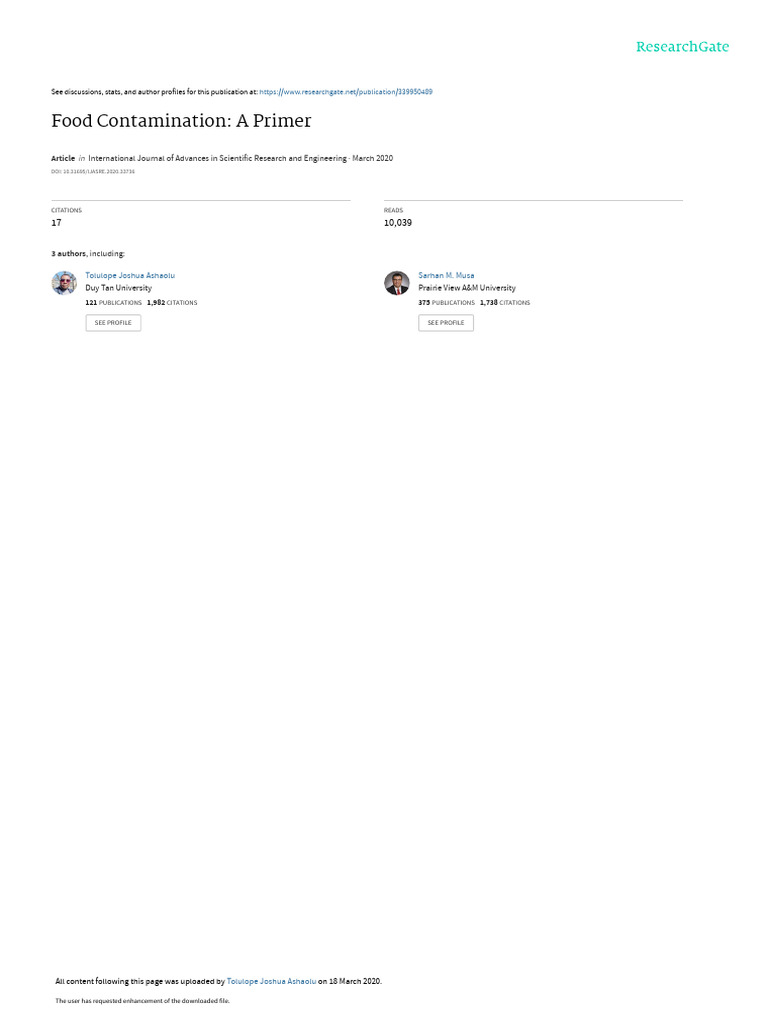Open the Sarhan M. Musa author link
This screenshot has width=768, height=1024.
(x=446, y=276)
